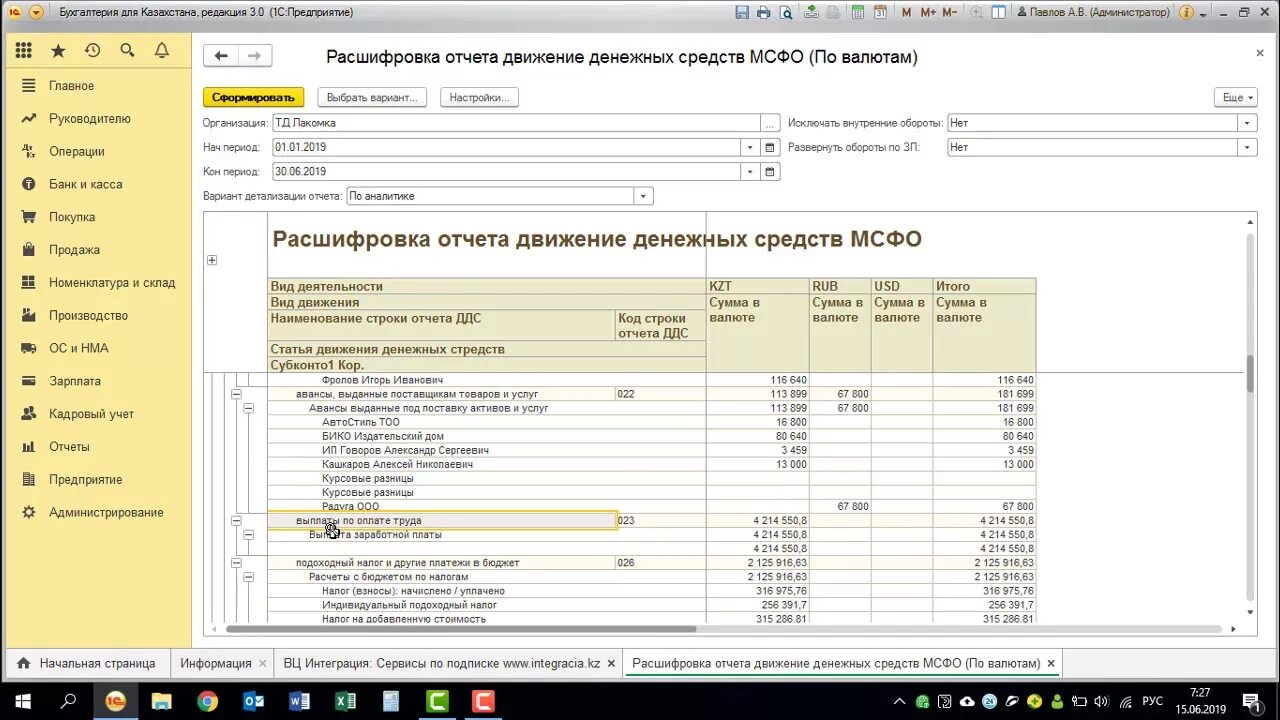Screen dimensions: 1280x720
Task: Open Word from taskbar
Action: pos(299,701)
